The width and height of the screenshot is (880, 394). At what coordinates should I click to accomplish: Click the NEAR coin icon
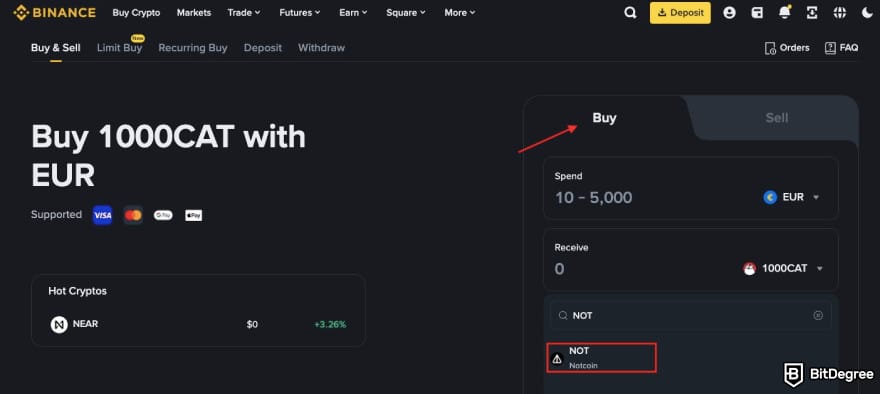click(x=59, y=324)
